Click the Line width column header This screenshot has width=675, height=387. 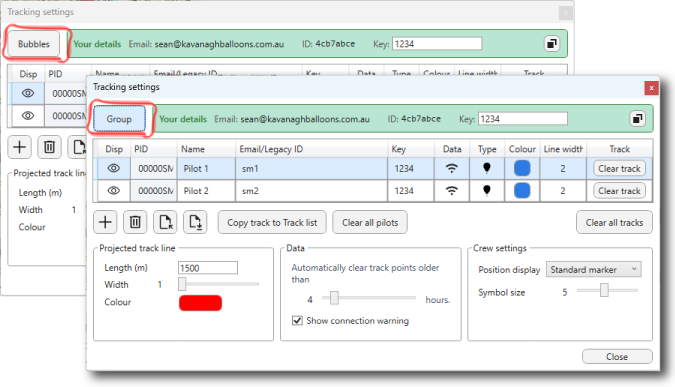pyautogui.click(x=563, y=149)
